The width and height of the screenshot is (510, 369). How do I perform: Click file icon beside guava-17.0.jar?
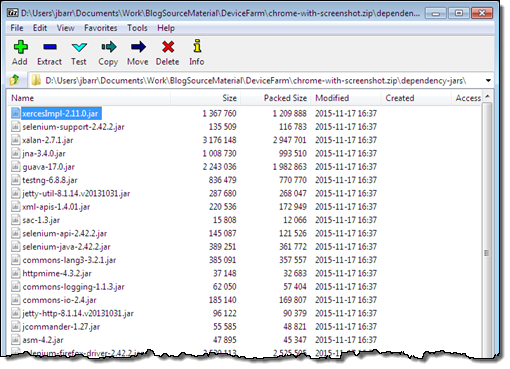pyautogui.click(x=15, y=167)
